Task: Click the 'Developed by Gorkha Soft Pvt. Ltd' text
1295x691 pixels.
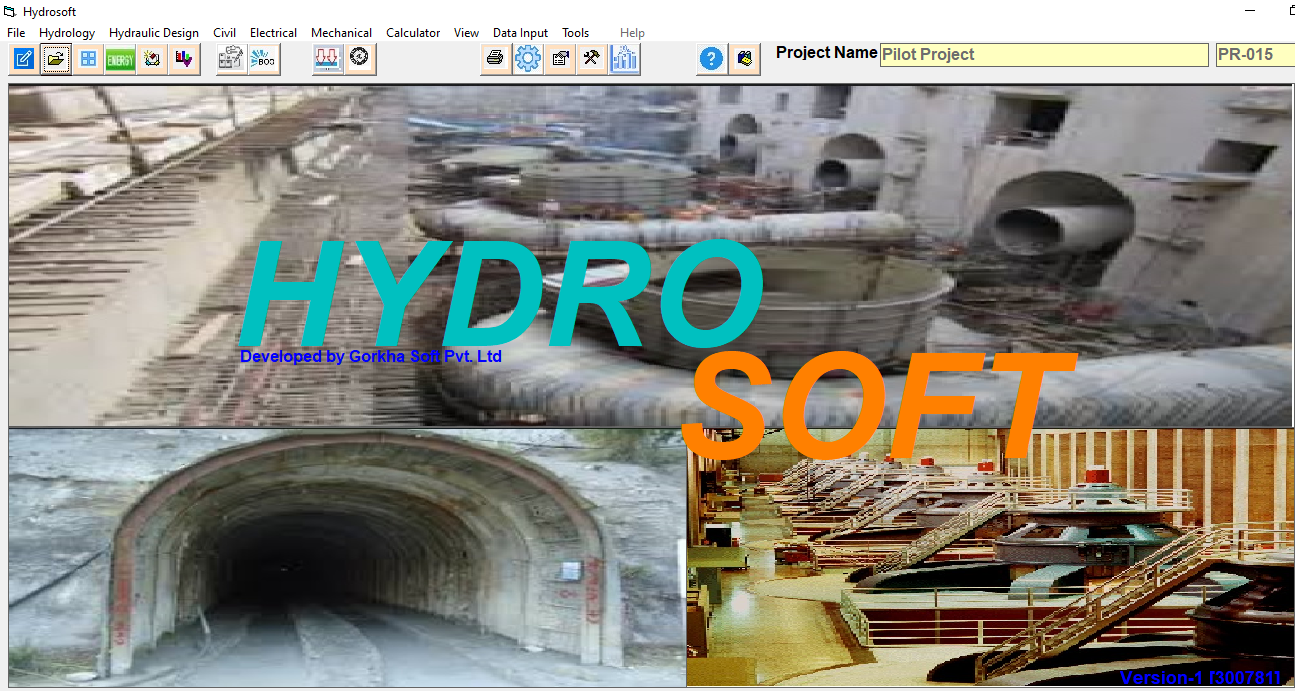Action: coord(371,356)
